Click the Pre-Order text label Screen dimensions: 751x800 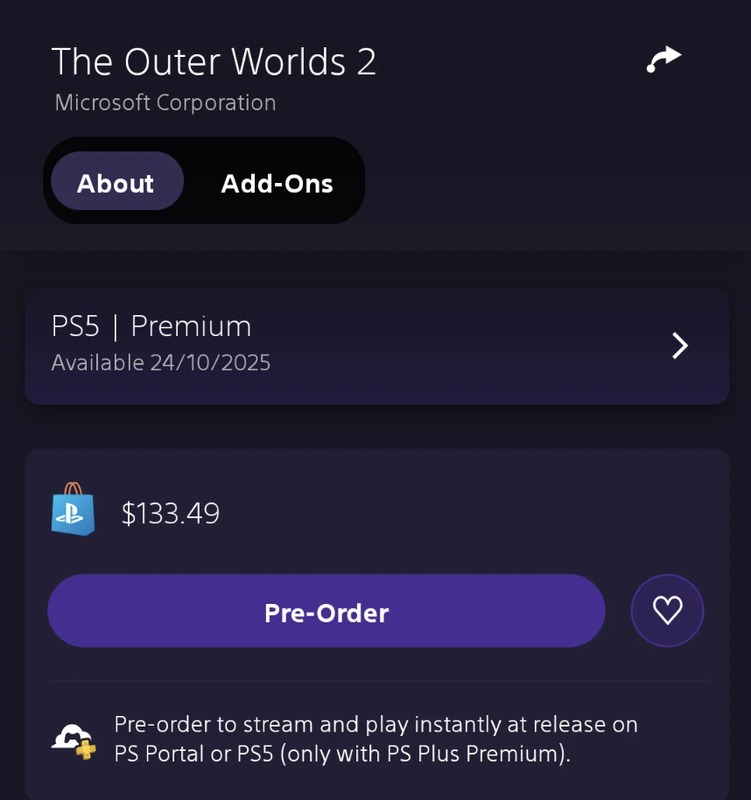tap(326, 612)
